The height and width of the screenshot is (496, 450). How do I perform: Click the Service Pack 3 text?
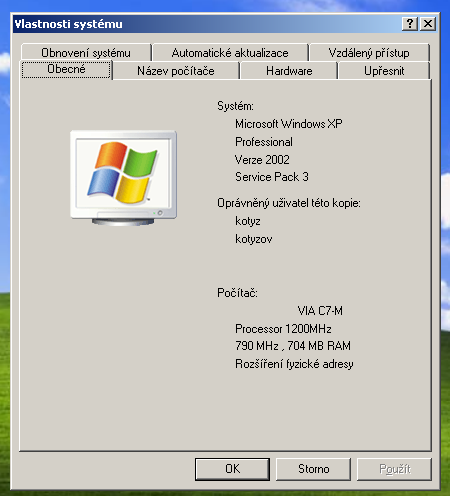pyautogui.click(x=272, y=177)
